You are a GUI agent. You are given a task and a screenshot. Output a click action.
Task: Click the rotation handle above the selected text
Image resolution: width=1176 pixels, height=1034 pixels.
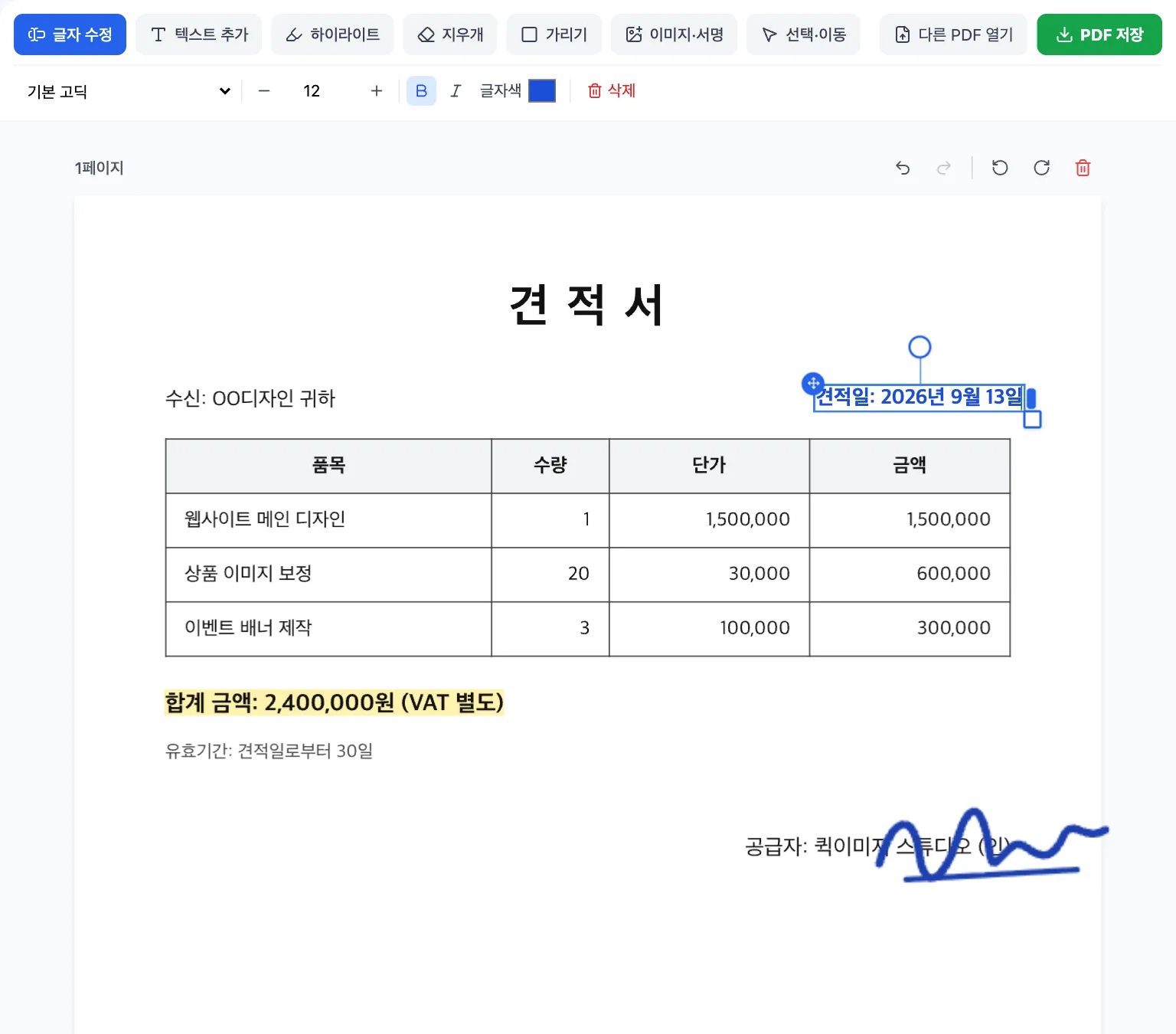click(x=920, y=347)
